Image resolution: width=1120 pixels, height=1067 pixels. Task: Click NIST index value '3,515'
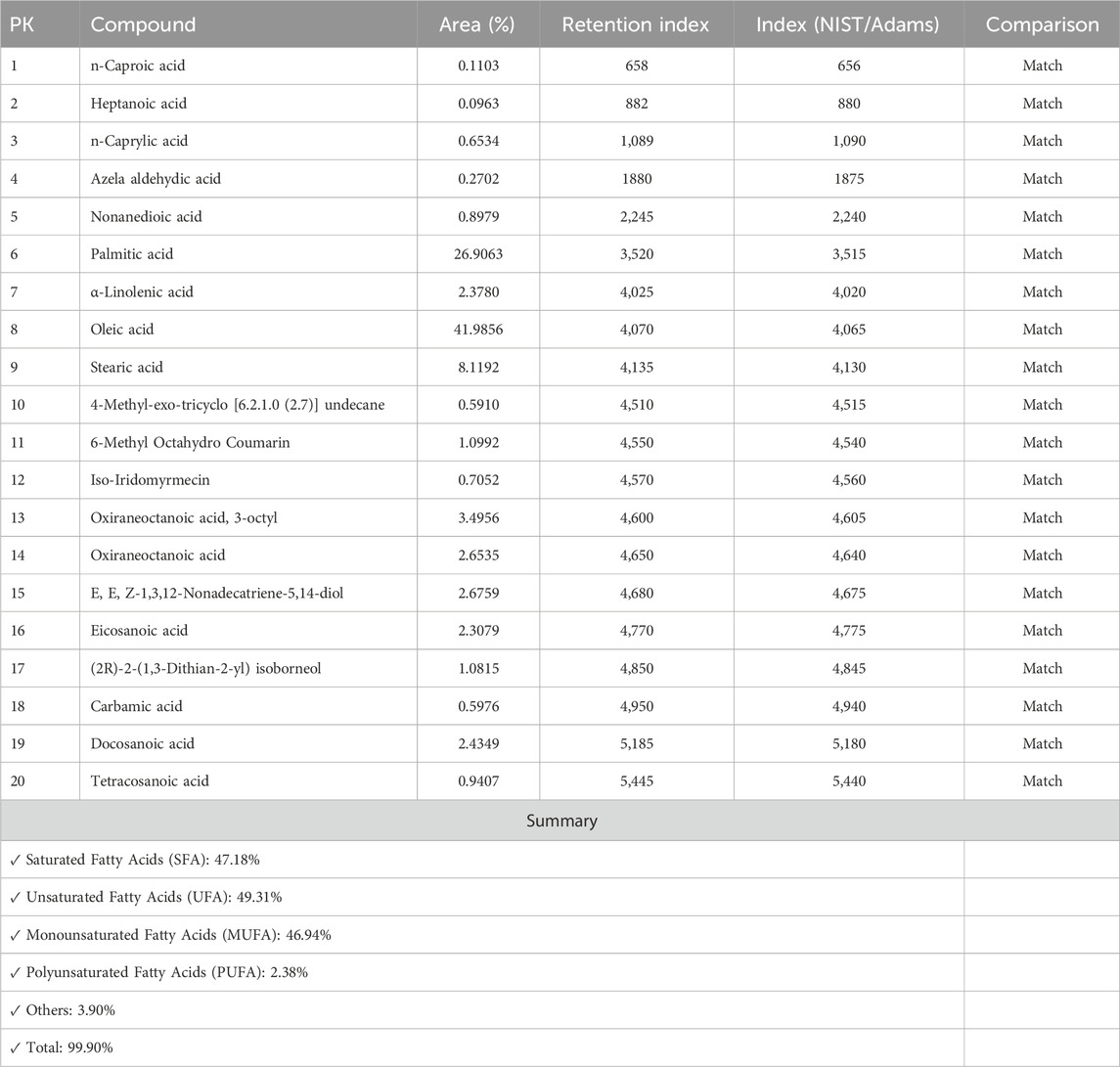849,253
